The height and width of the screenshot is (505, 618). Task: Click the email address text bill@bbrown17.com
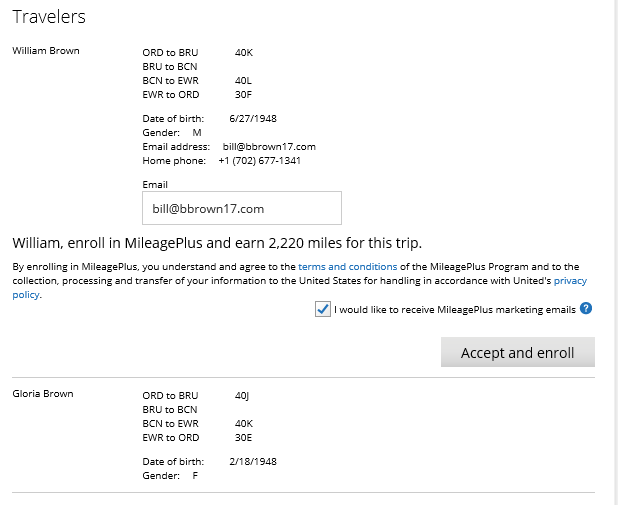269,147
